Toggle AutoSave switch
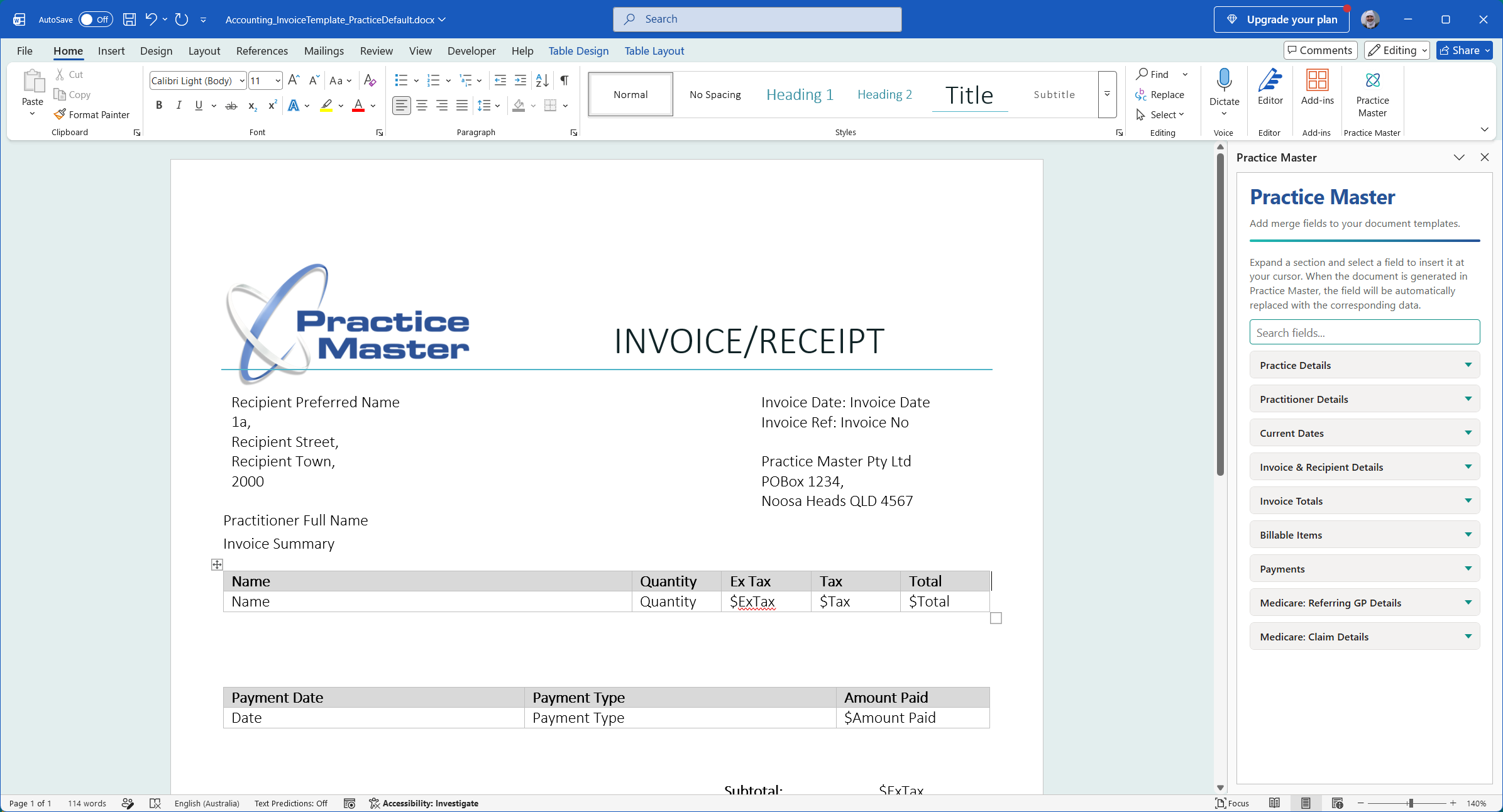This screenshot has width=1503, height=812. click(x=96, y=19)
